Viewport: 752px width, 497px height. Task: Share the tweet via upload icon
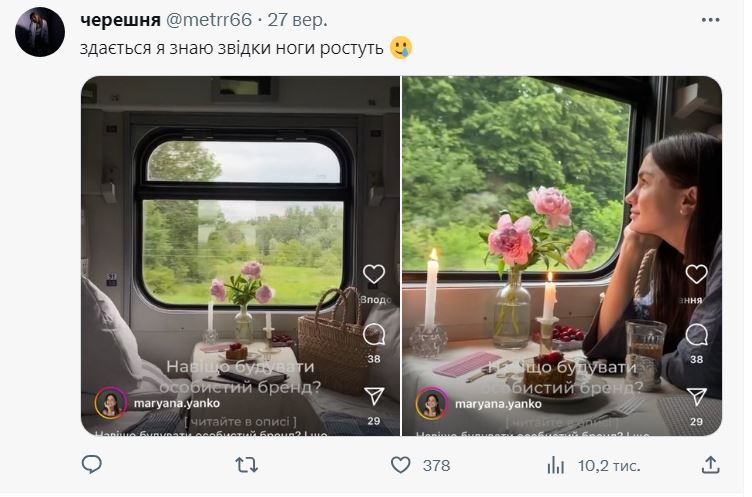point(710,464)
